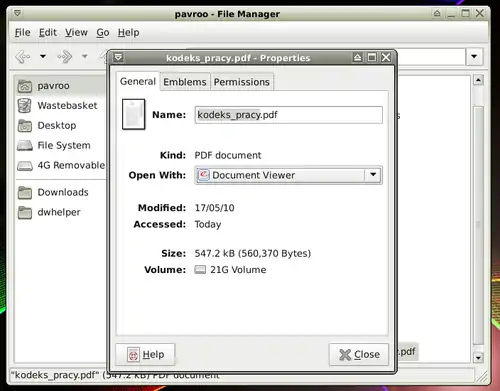Open the 4G Removable volume
500x391 pixels.
coord(60,165)
